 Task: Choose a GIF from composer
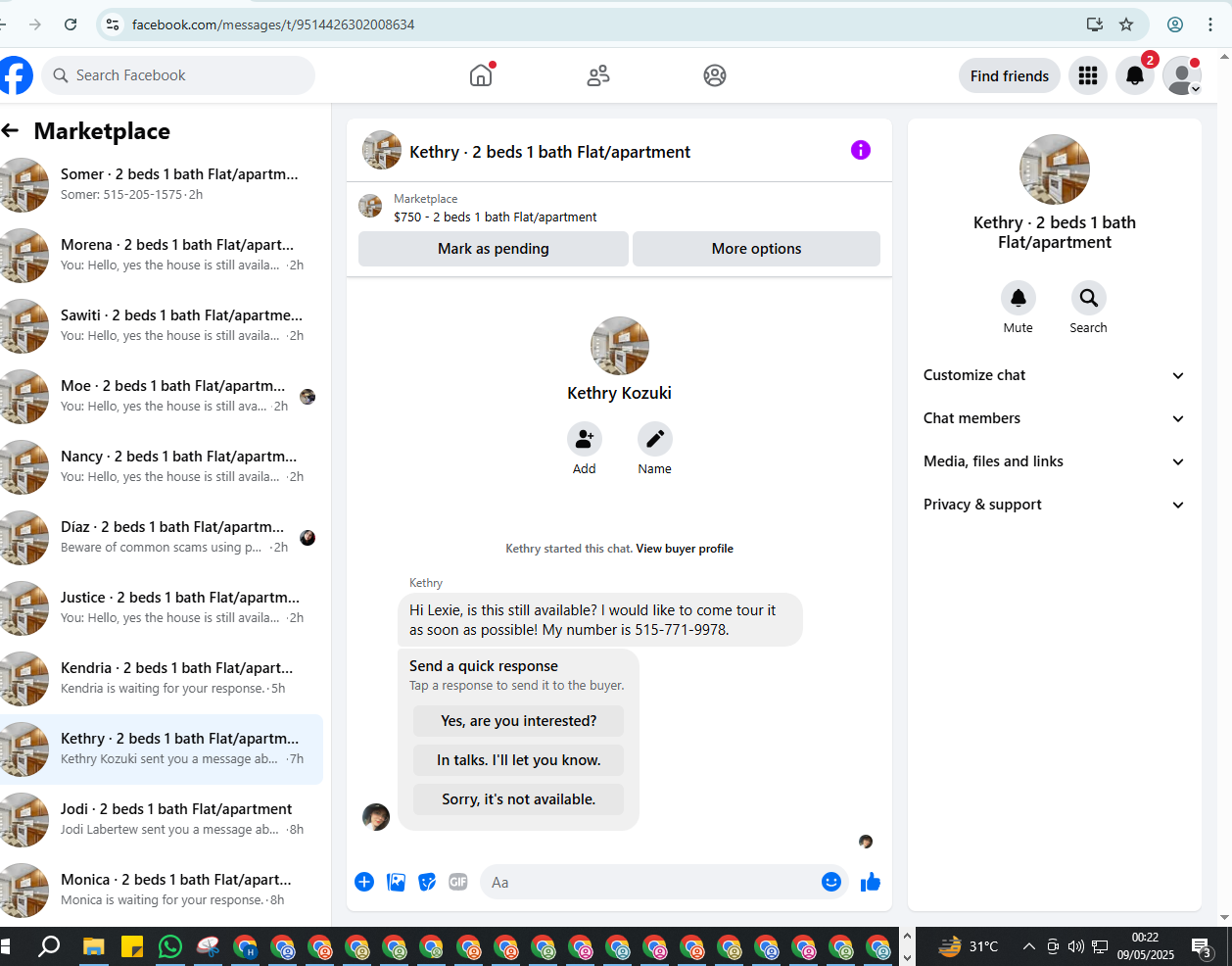[458, 882]
